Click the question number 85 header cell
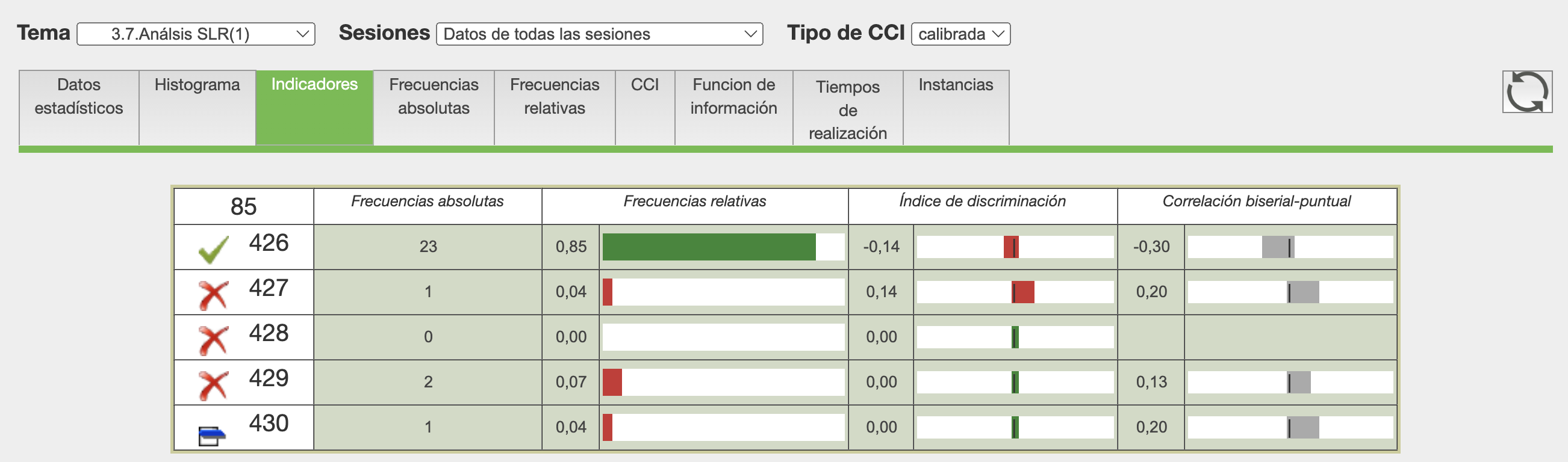1568x462 pixels. pos(243,207)
